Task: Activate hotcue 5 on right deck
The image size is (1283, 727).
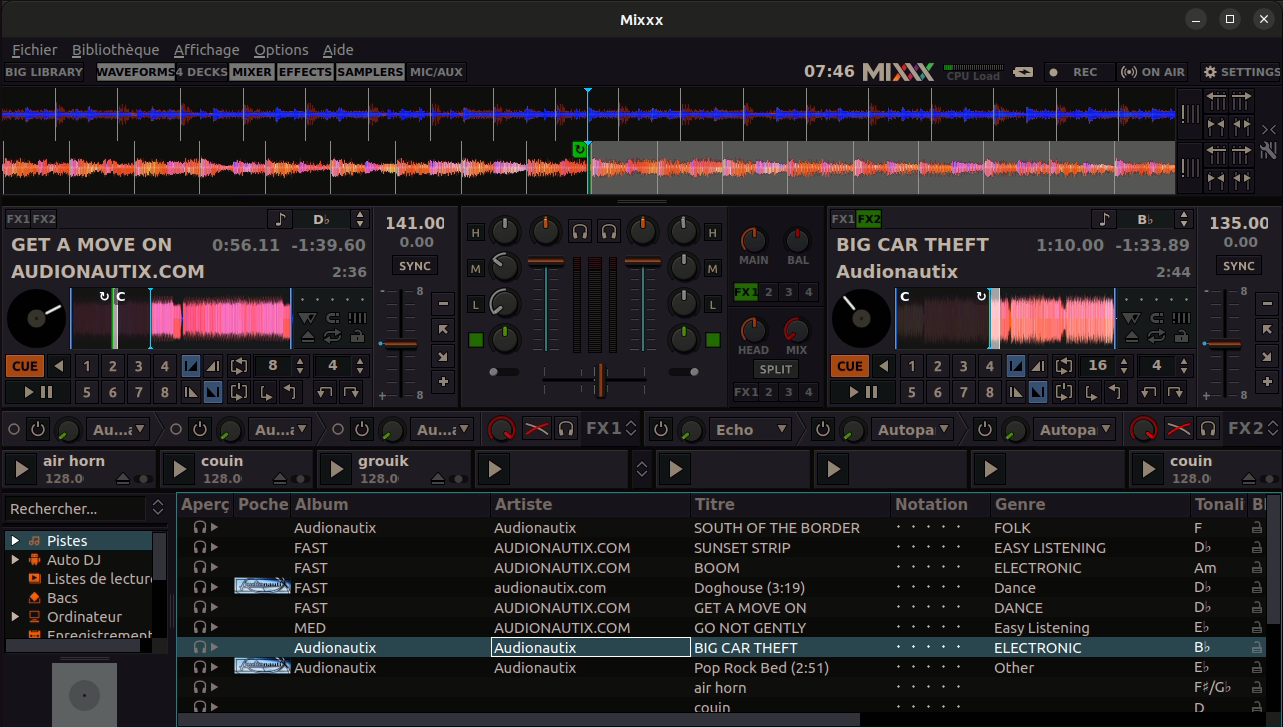Action: pyautogui.click(x=912, y=392)
